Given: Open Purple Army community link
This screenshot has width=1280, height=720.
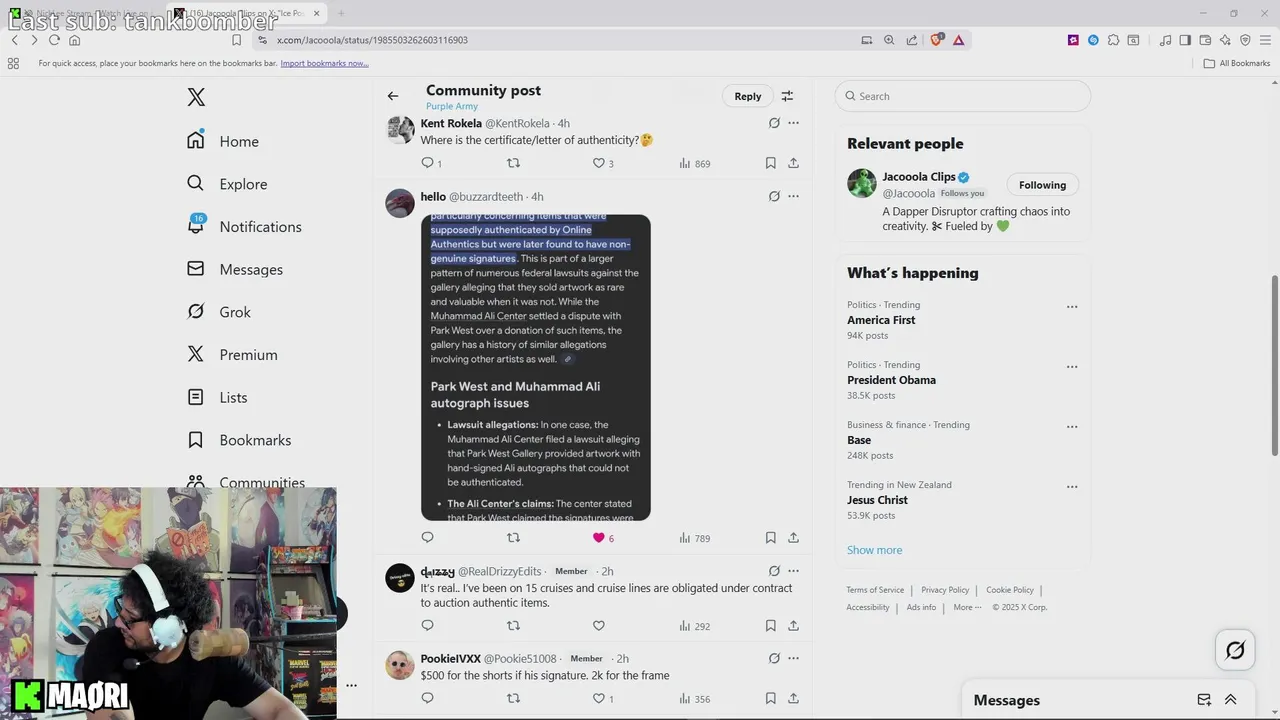Looking at the screenshot, I should 452,106.
